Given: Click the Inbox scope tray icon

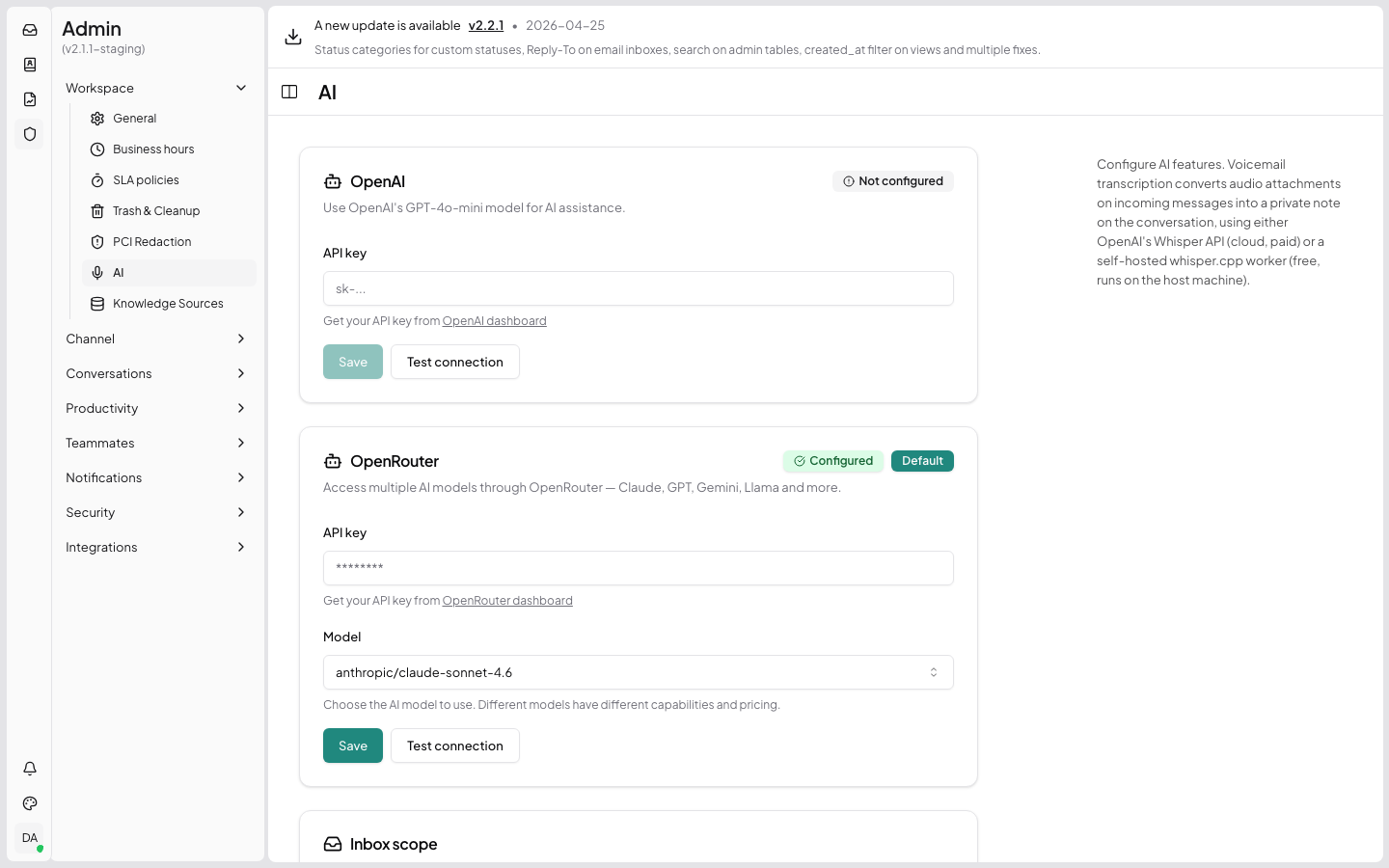Looking at the screenshot, I should 333,844.
